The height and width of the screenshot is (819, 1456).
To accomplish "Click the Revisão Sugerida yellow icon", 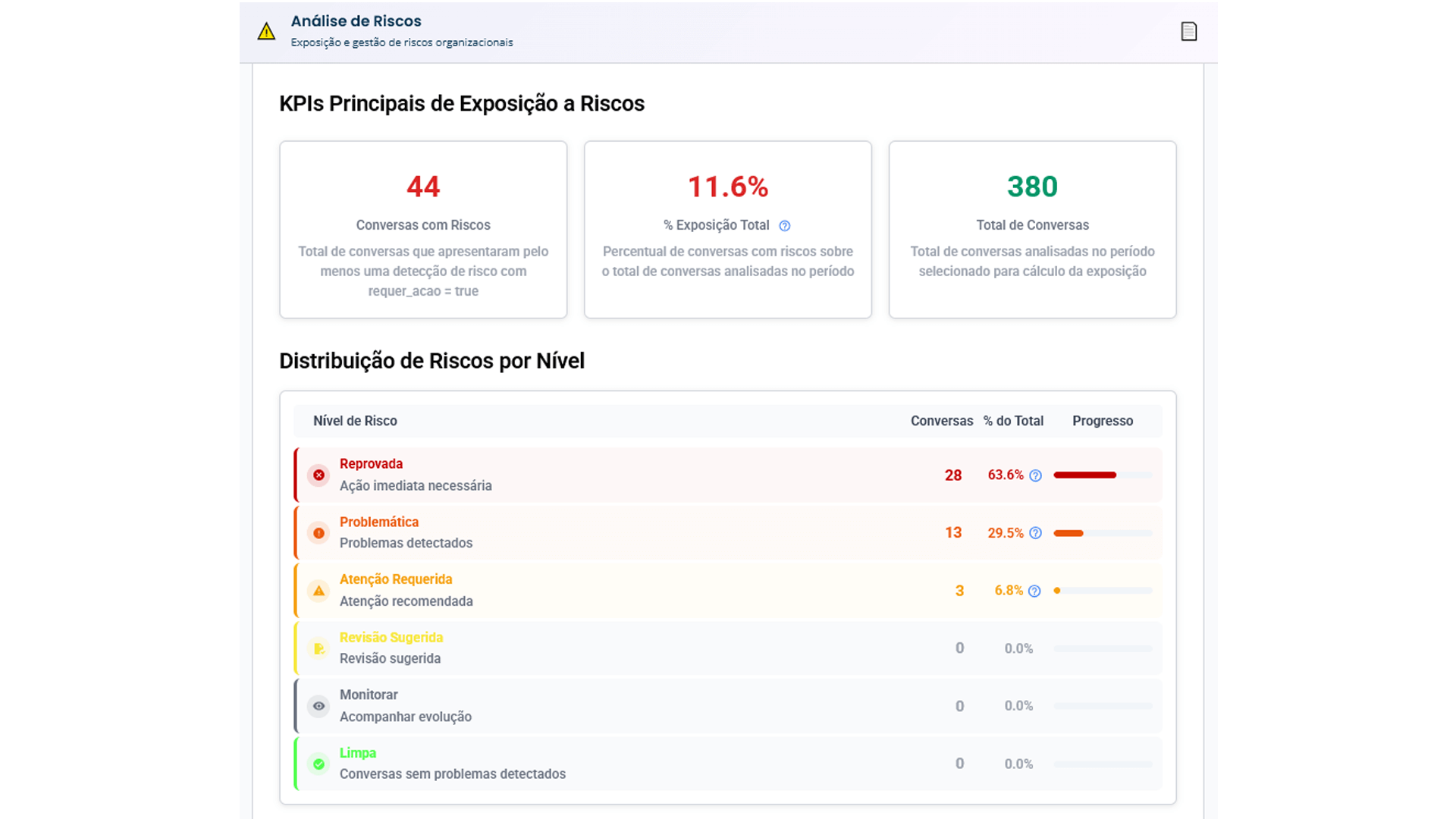I will pyautogui.click(x=318, y=648).
